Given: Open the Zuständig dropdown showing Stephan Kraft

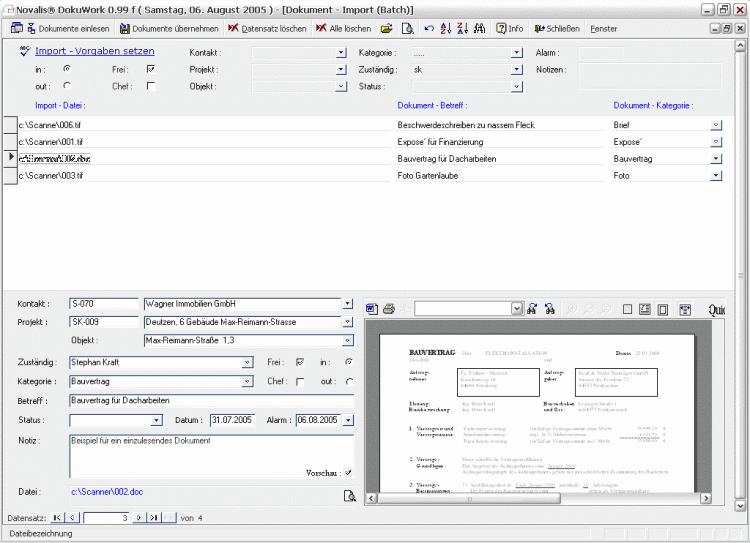Looking at the screenshot, I should point(247,362).
